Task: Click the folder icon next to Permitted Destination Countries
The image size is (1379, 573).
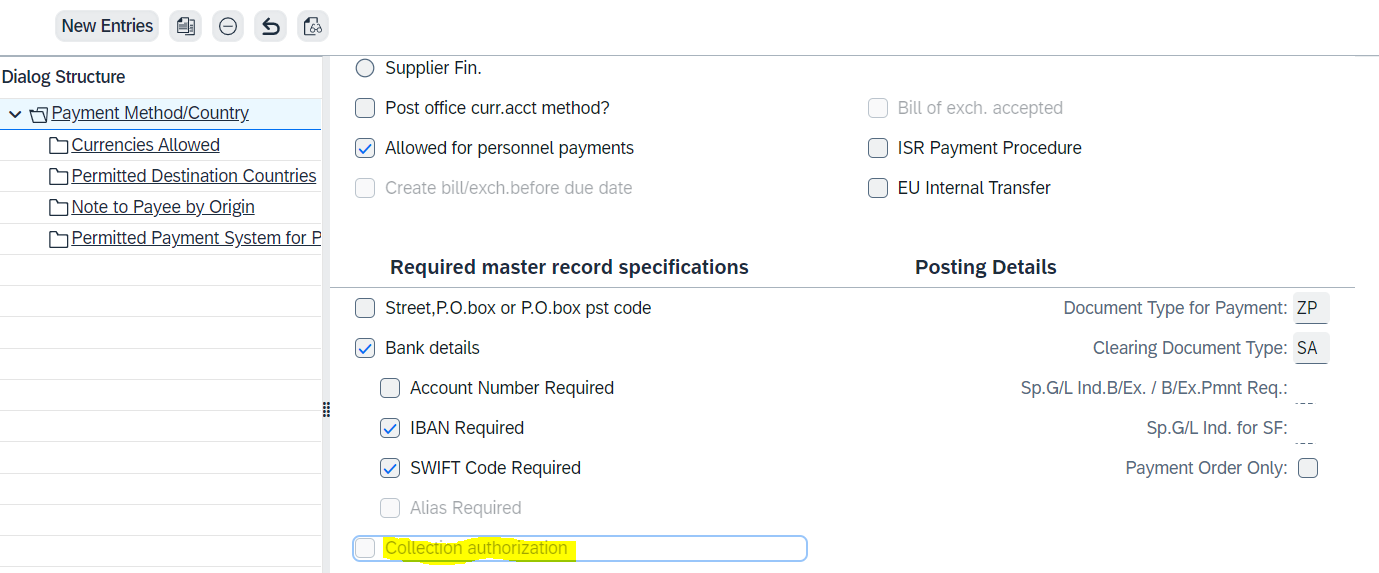Action: (59, 177)
